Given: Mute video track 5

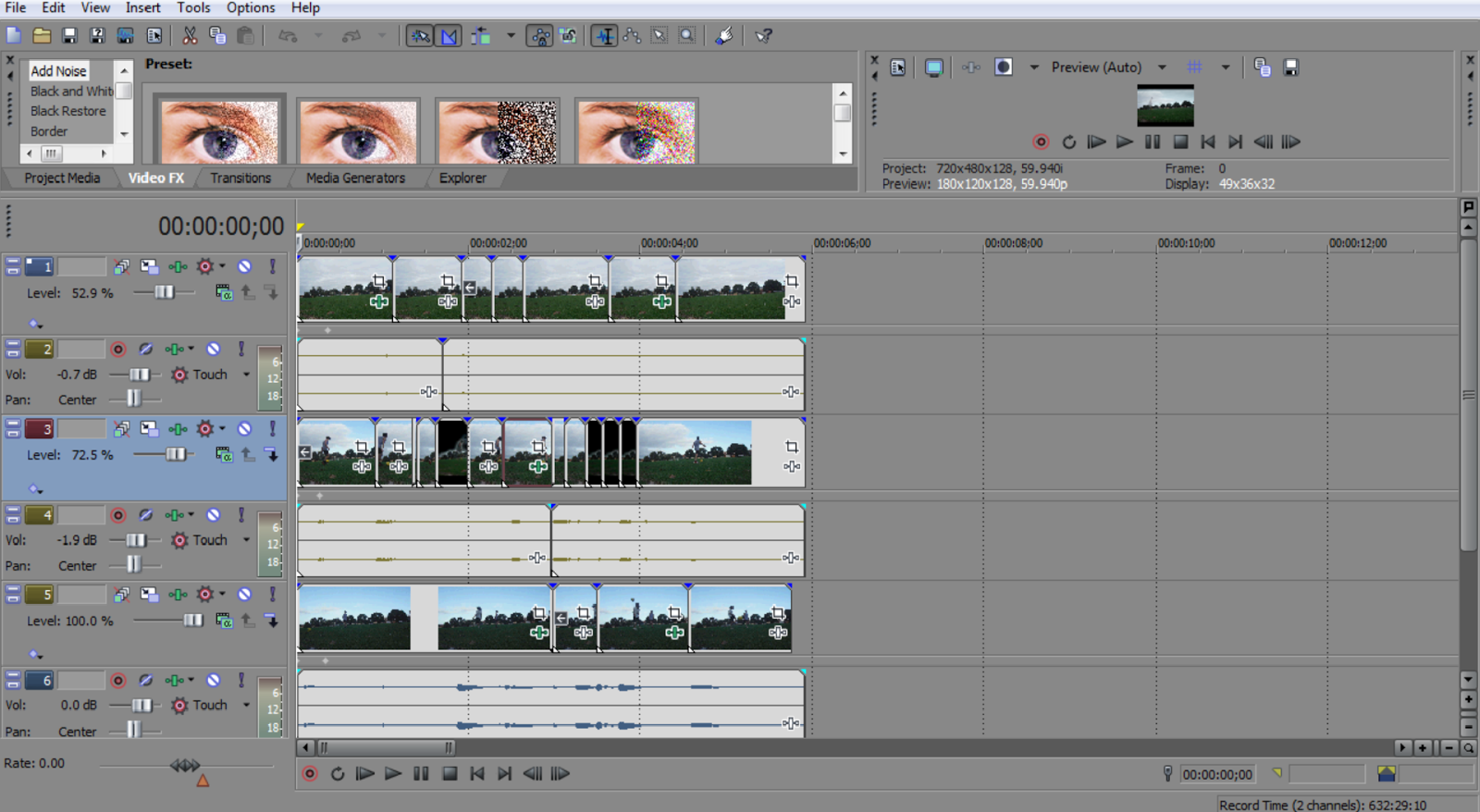Looking at the screenshot, I should point(244,594).
